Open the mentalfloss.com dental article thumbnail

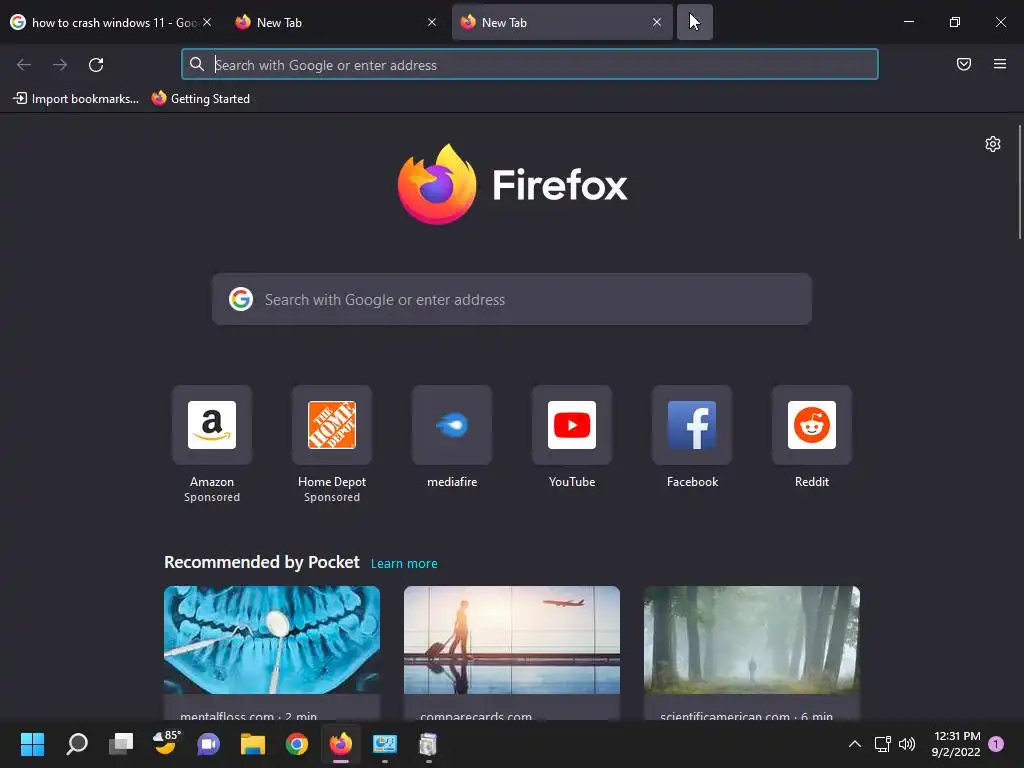pyautogui.click(x=272, y=639)
